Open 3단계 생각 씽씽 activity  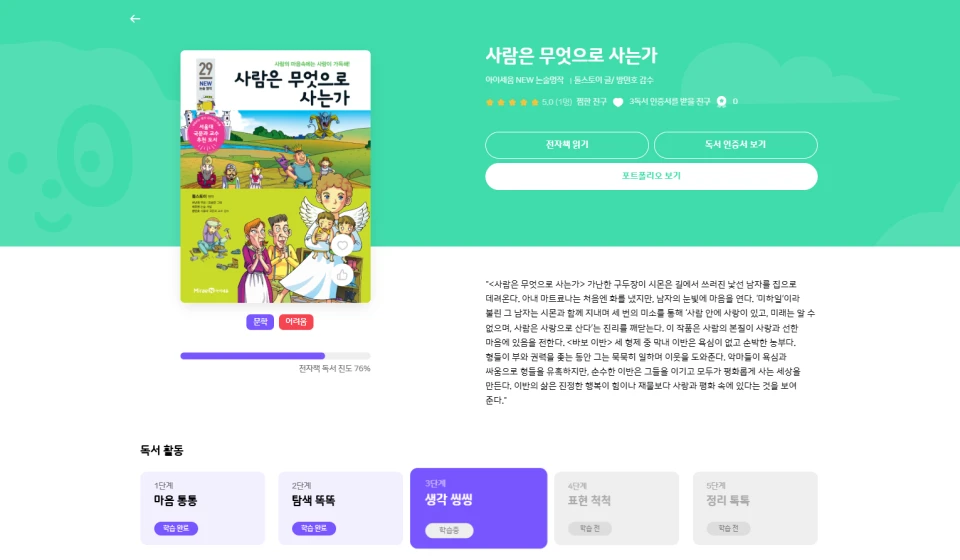[x=478, y=508]
